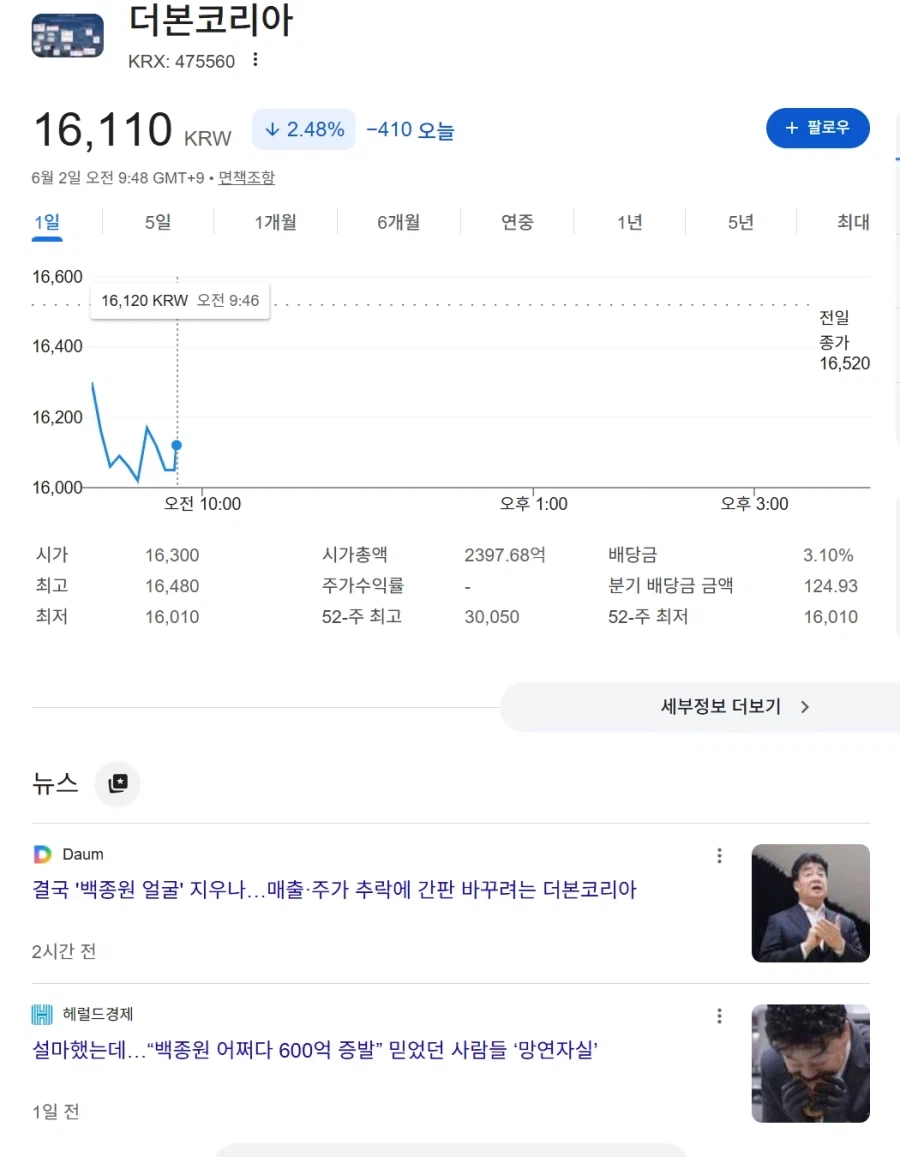Click the 분기 배당금 금액 value 124.93
The height and width of the screenshot is (1157, 900).
click(x=831, y=586)
